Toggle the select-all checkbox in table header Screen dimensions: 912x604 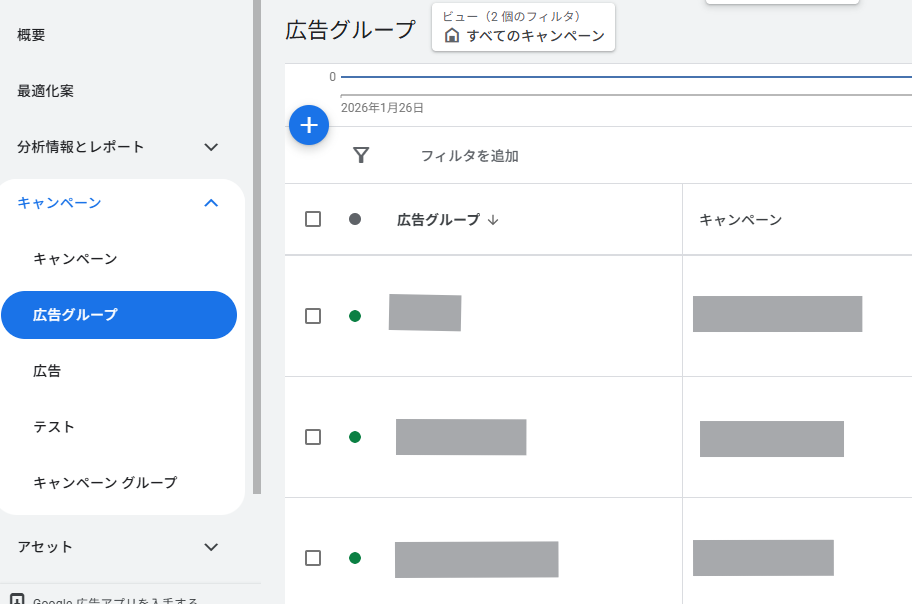click(313, 219)
